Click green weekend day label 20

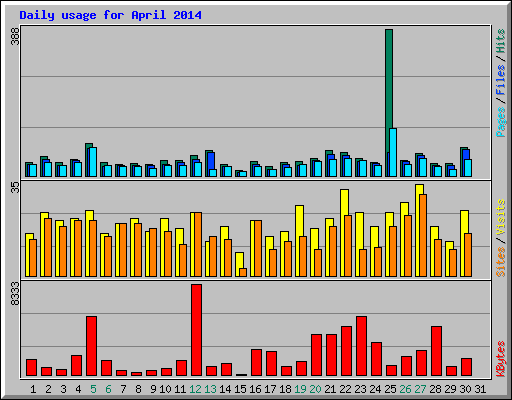315,389
